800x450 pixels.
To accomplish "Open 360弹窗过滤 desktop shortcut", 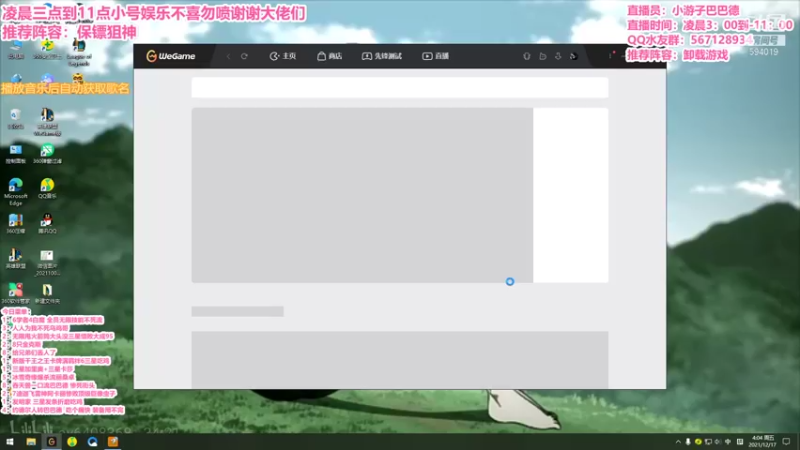I will click(47, 154).
